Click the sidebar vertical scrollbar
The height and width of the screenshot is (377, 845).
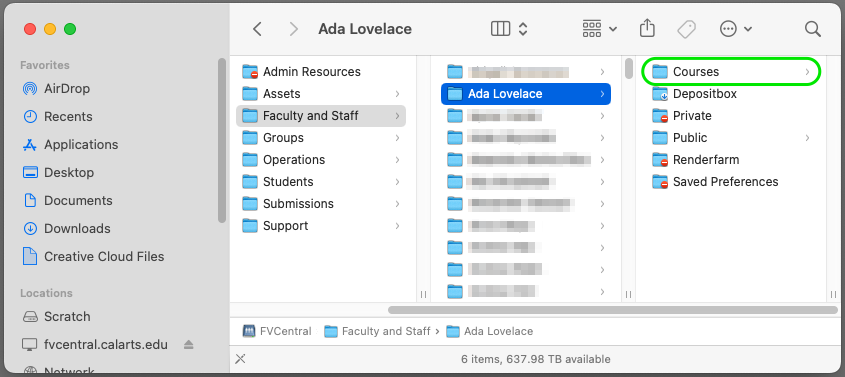221,141
